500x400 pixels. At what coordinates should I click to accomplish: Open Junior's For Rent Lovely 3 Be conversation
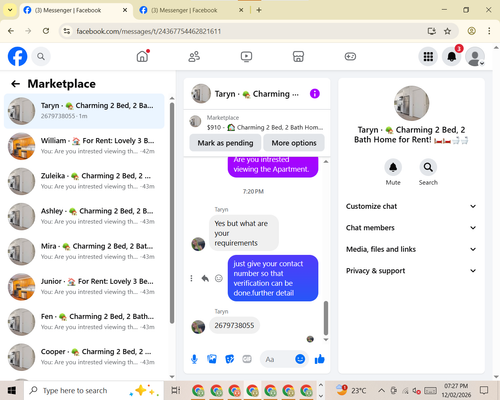click(x=84, y=287)
